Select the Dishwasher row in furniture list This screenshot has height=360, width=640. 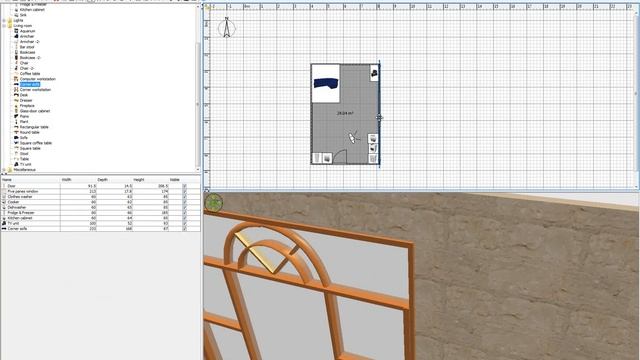tap(100, 207)
